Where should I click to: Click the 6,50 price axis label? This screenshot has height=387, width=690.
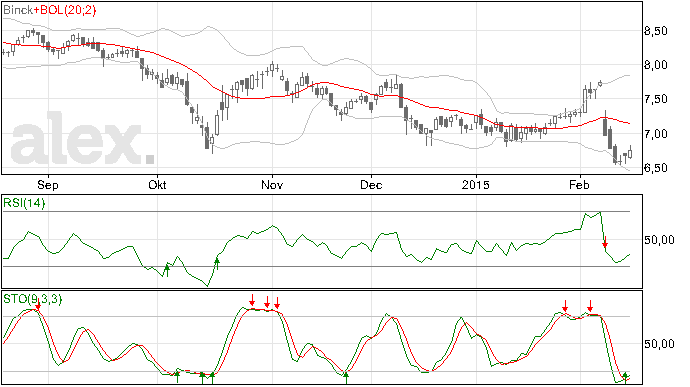(x=656, y=168)
